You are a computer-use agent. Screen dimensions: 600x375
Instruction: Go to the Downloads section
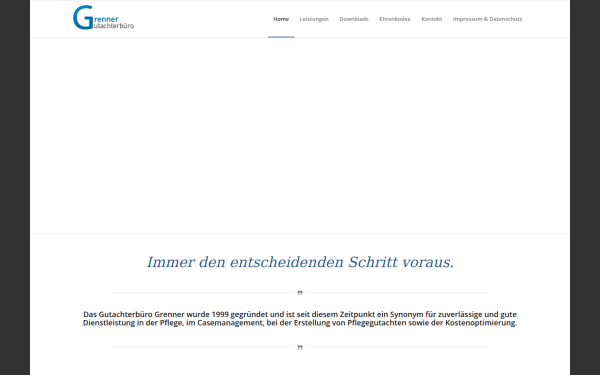coord(354,19)
